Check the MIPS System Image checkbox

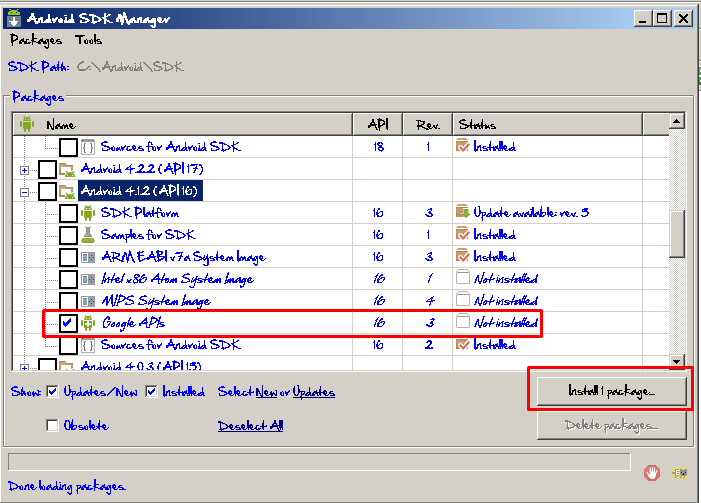click(x=68, y=301)
